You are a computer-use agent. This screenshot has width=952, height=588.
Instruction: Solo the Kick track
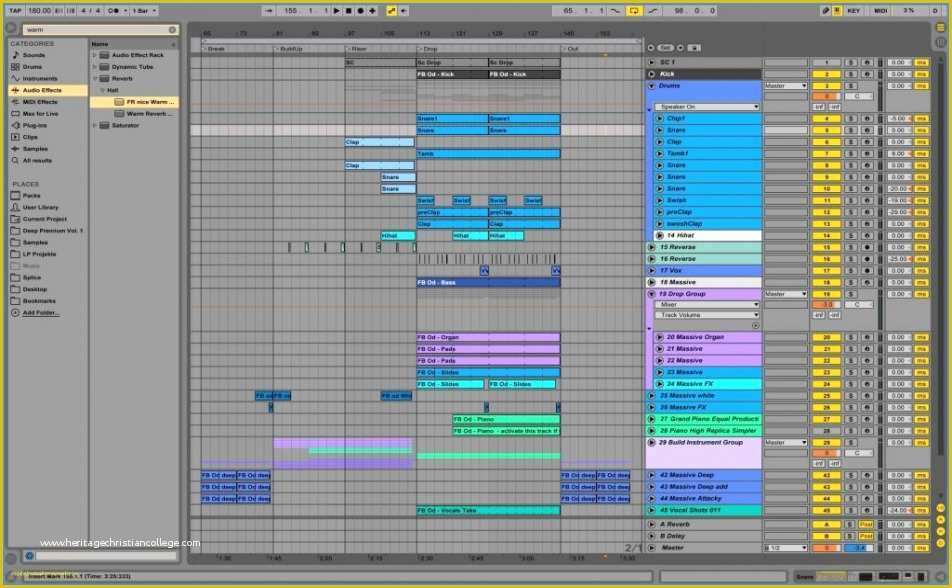(x=851, y=74)
